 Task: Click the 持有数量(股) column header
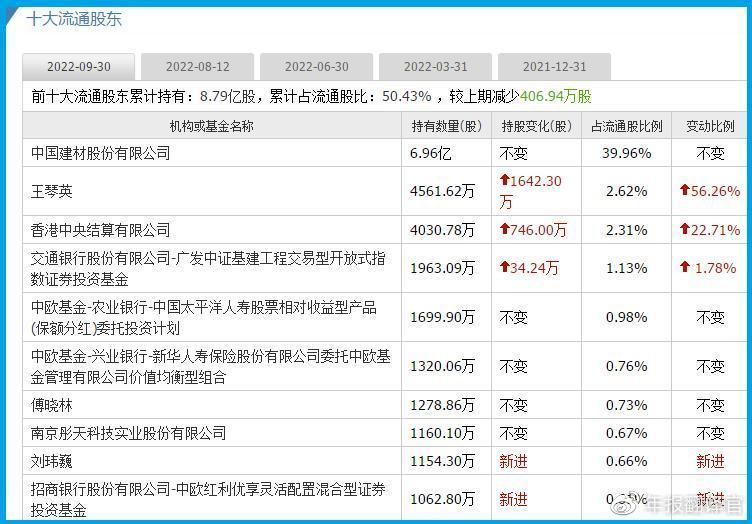pyautogui.click(x=446, y=126)
